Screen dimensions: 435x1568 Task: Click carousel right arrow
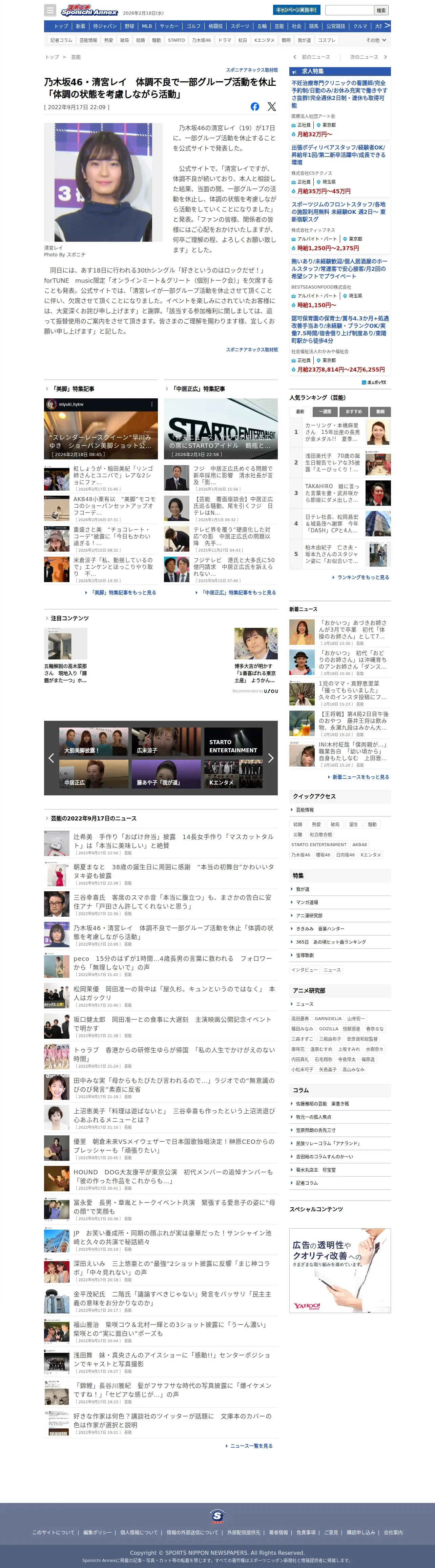click(x=271, y=758)
